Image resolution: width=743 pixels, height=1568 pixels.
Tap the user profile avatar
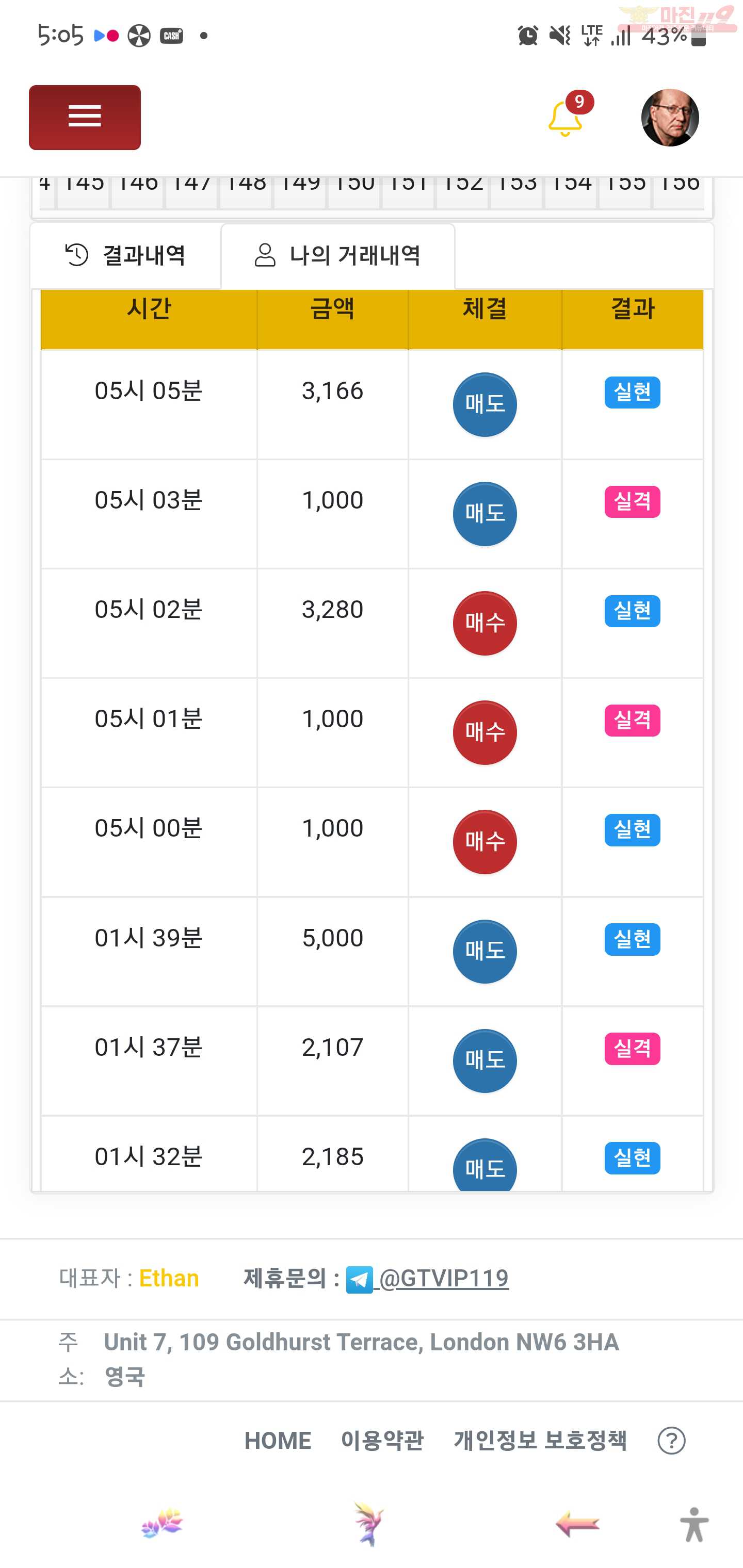point(670,118)
